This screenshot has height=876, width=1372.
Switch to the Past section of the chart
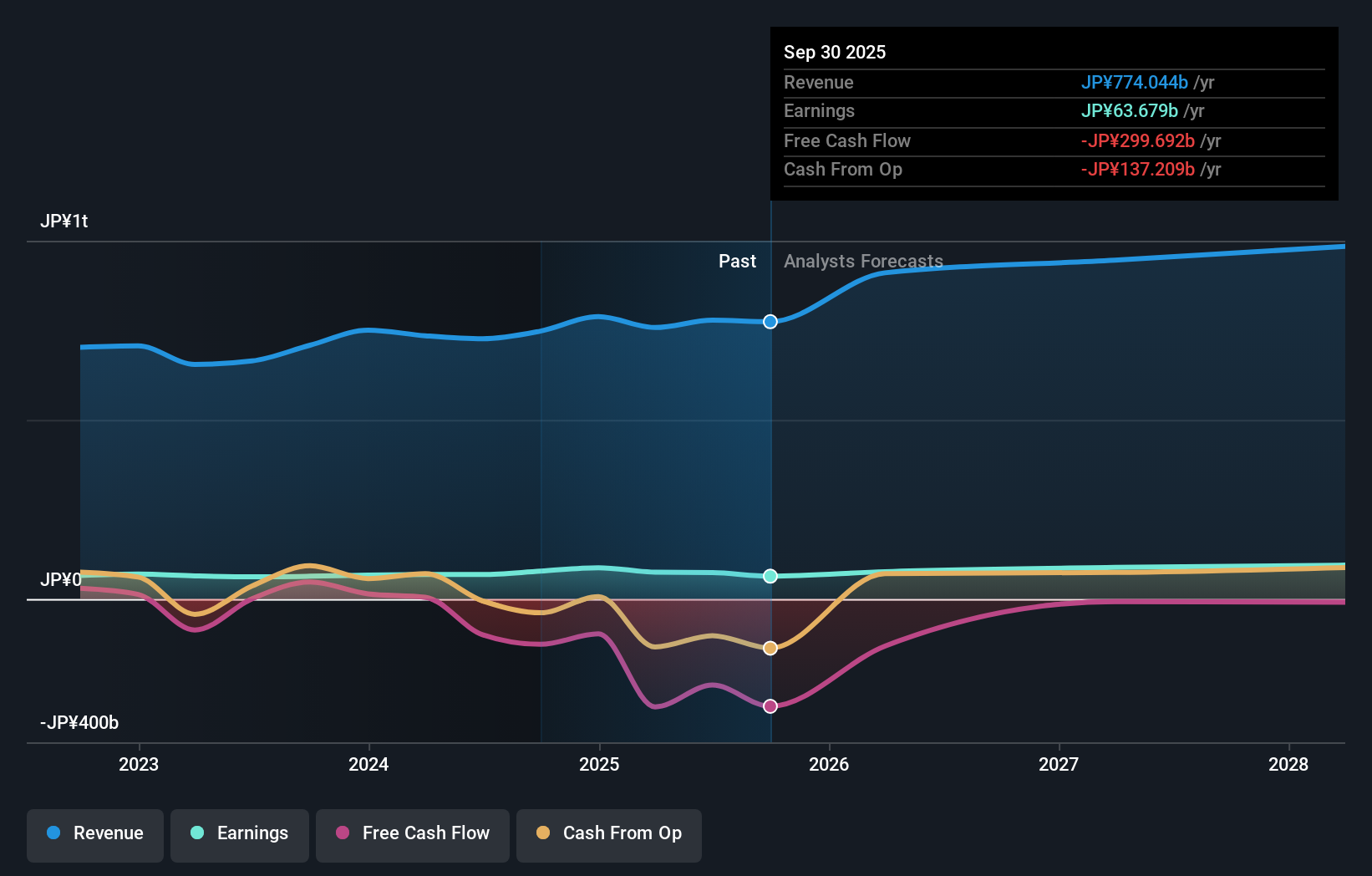[x=737, y=262]
